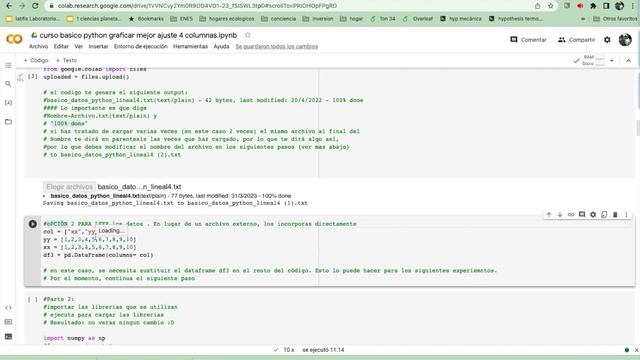Add a new Texto cell
This screenshot has height=360, width=640.
[x=66, y=60]
